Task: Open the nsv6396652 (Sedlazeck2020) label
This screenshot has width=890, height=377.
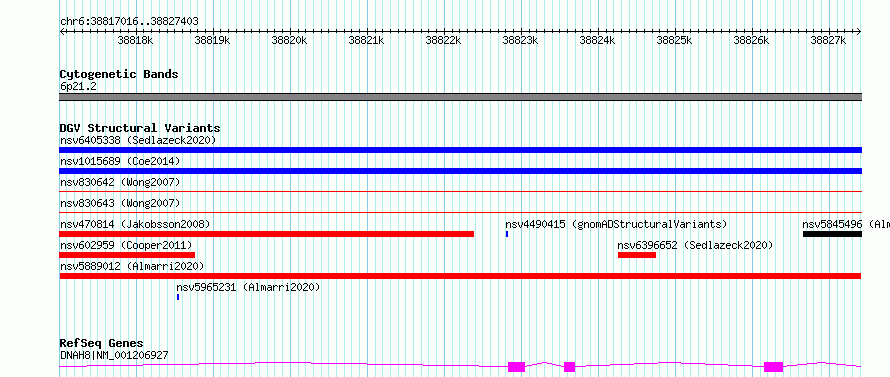Action: 695,245
